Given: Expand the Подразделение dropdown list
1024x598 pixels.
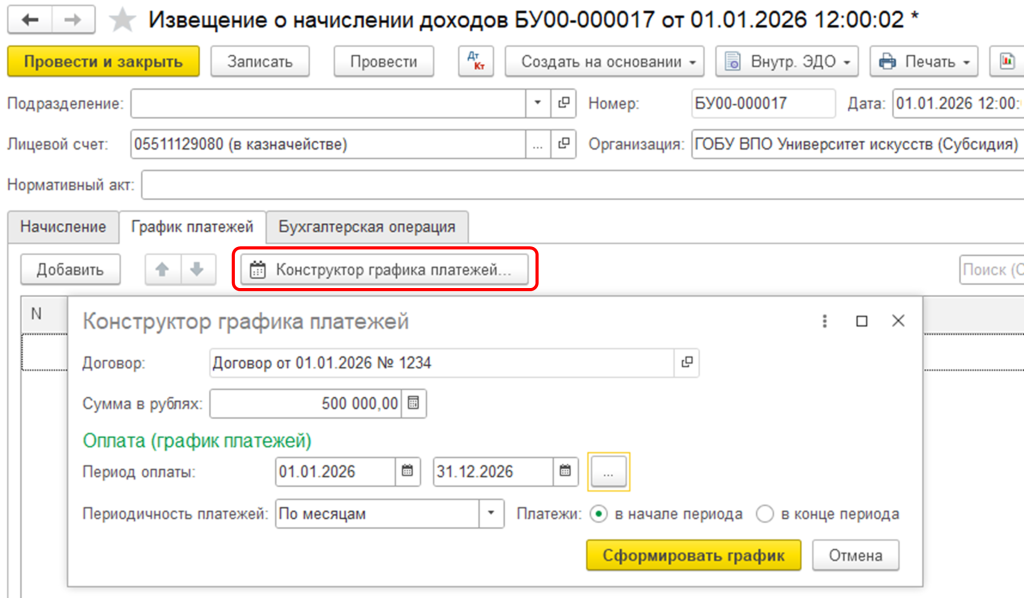Looking at the screenshot, I should [x=537, y=103].
